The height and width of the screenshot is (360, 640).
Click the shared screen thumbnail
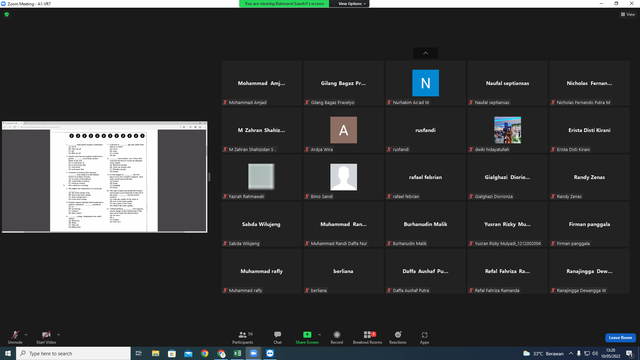[104, 177]
